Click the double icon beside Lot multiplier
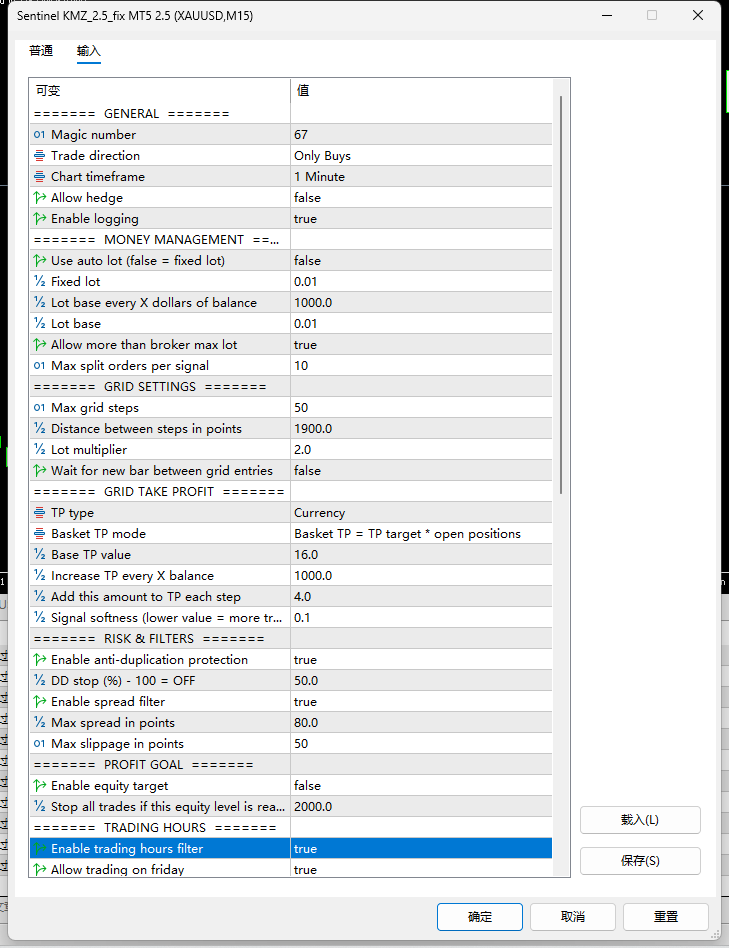Viewport: 729px width, 948px height. pyautogui.click(x=39, y=450)
